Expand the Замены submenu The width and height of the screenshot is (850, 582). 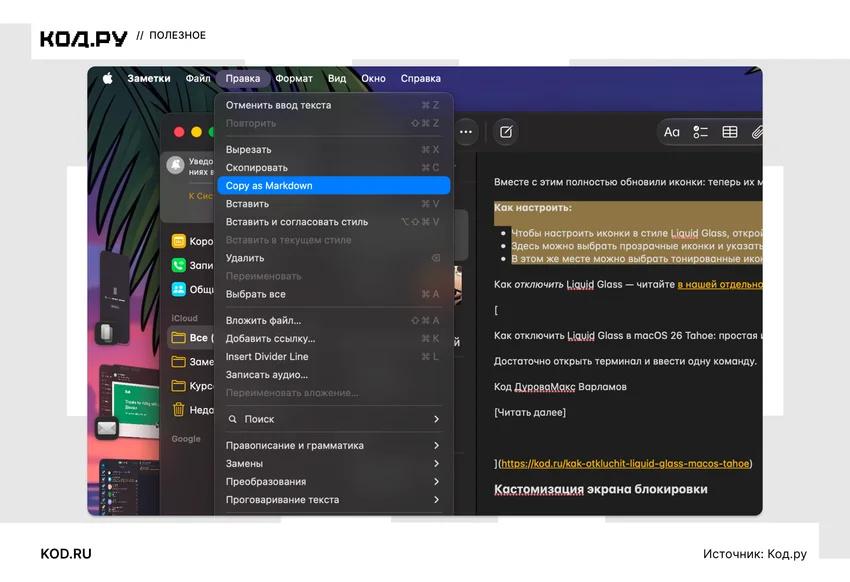pyautogui.click(x=333, y=463)
